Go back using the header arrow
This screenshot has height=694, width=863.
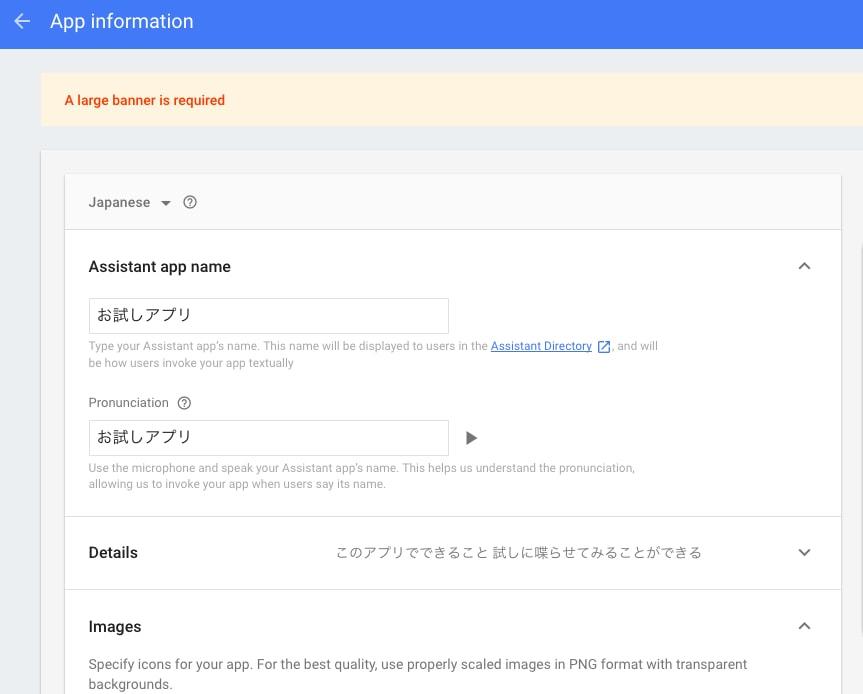[22, 21]
